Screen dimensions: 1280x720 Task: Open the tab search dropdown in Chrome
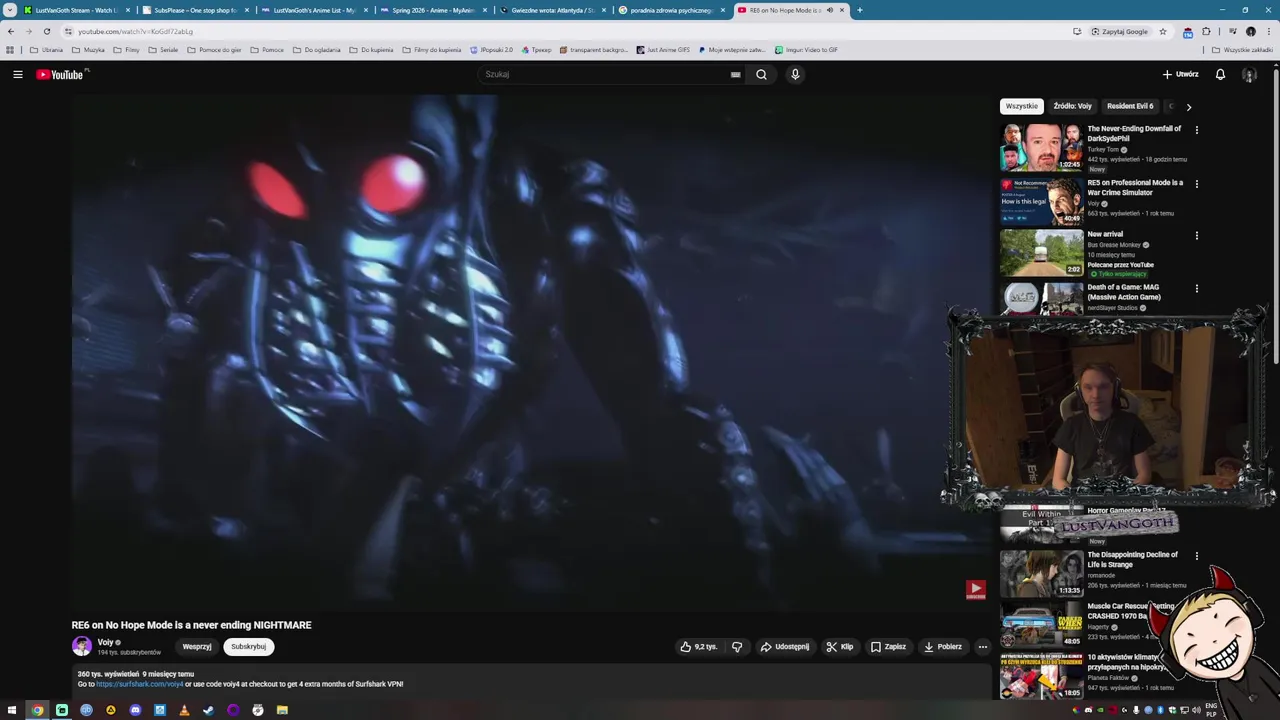[10, 10]
